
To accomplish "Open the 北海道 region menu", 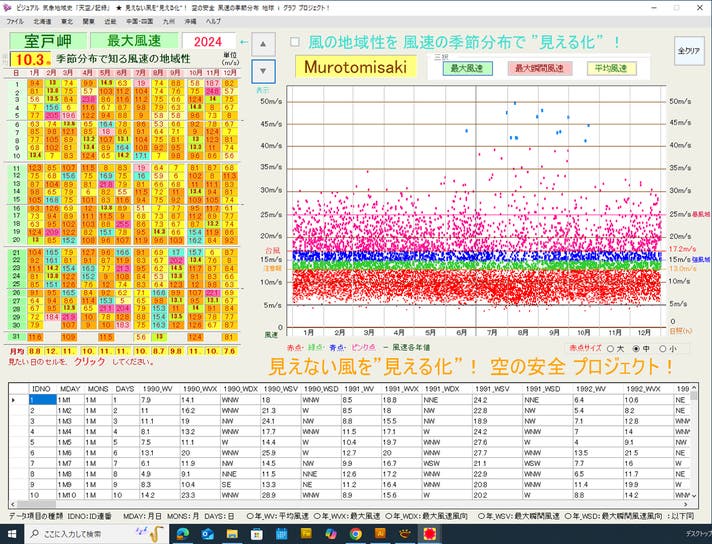I will click(43, 21).
